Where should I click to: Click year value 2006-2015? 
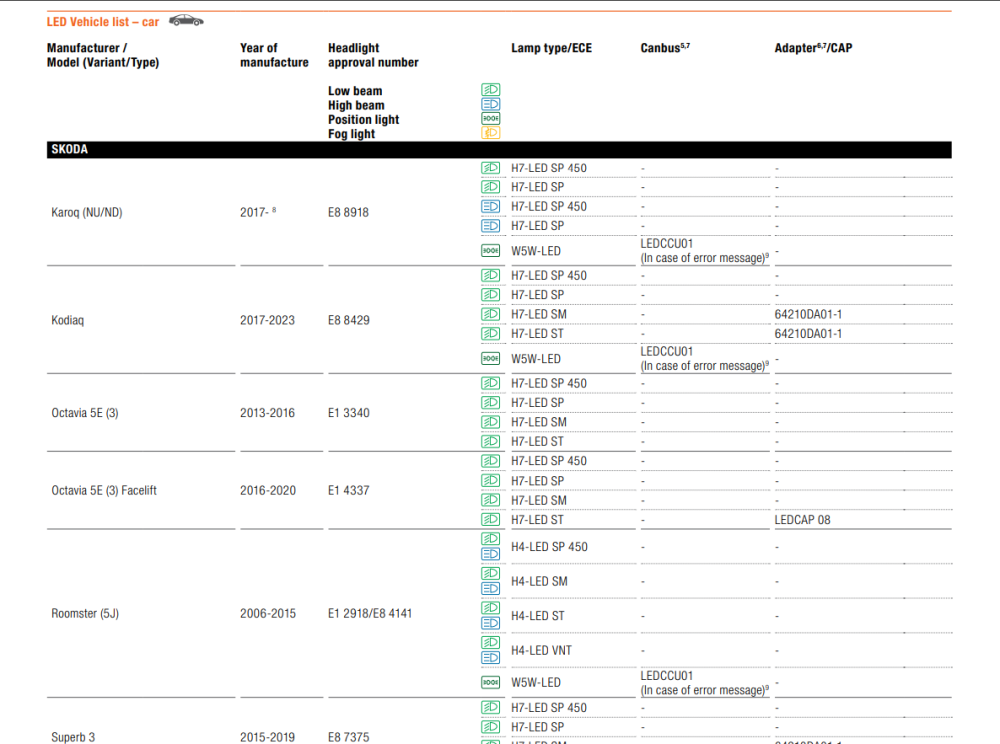click(x=268, y=613)
